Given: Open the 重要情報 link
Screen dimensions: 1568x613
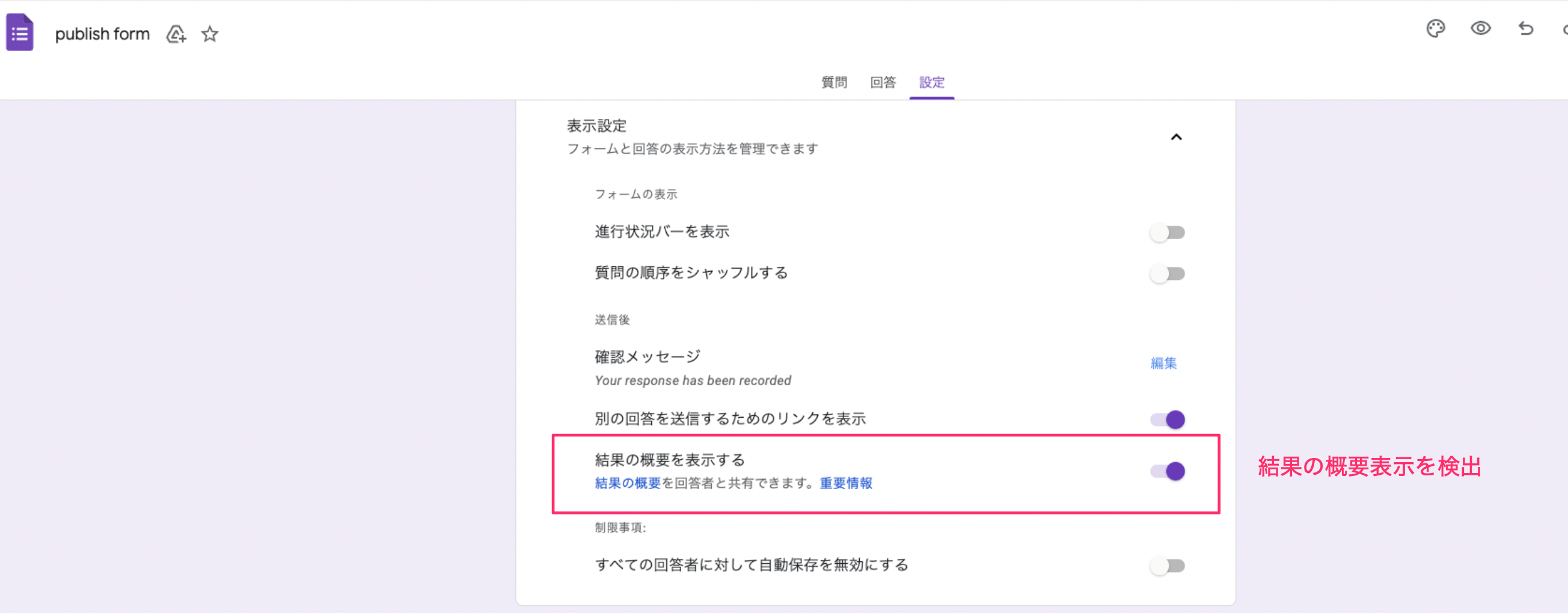Looking at the screenshot, I should [845, 483].
